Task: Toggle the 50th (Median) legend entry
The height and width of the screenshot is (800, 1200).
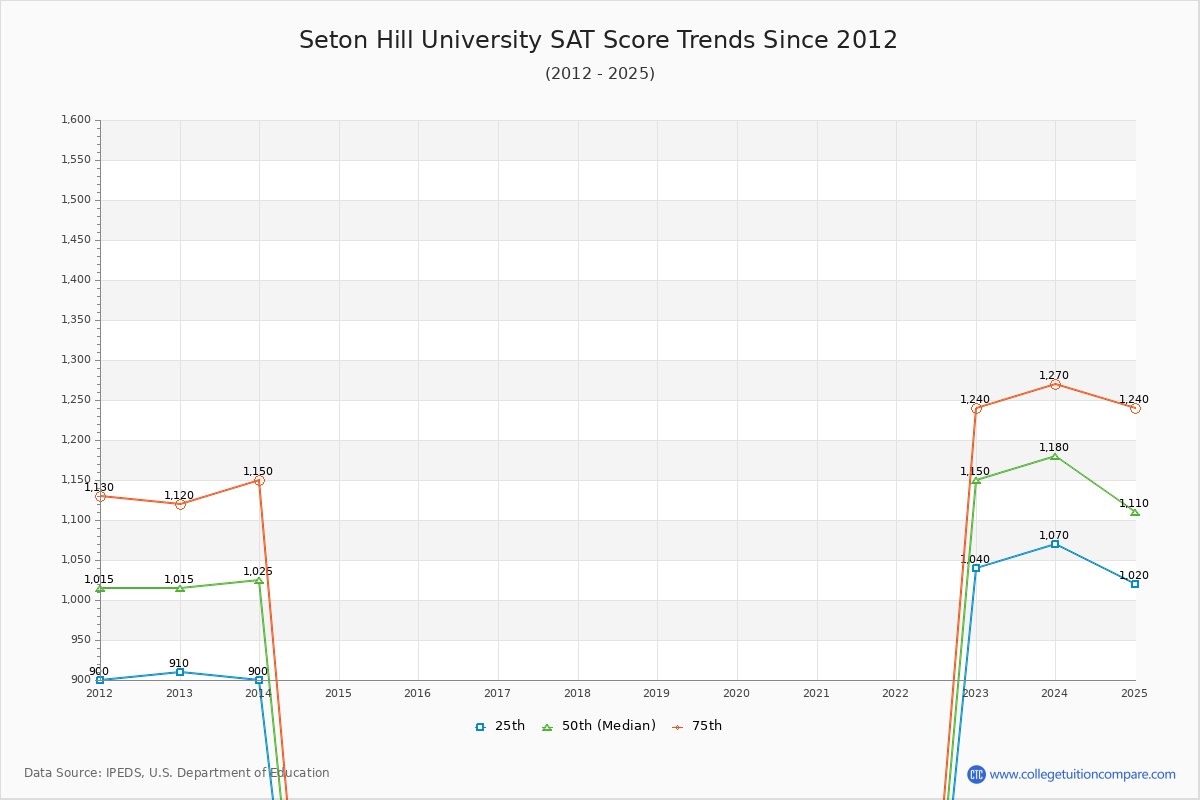Action: click(599, 726)
